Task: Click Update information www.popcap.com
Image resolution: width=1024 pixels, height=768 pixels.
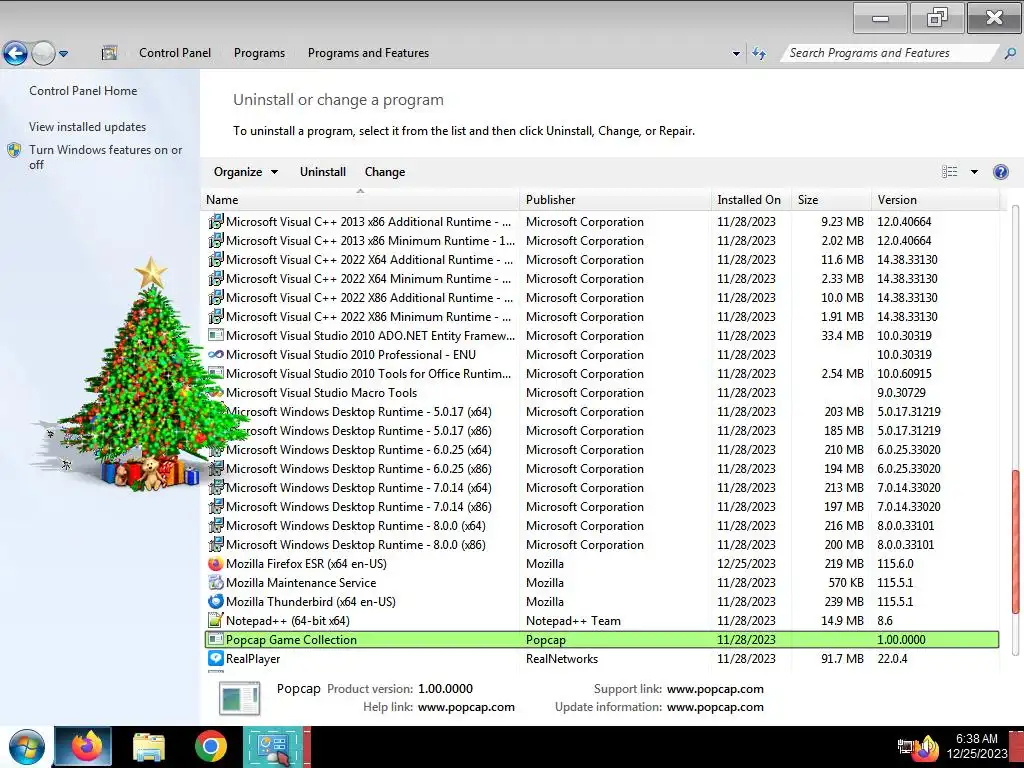Action: coord(715,707)
